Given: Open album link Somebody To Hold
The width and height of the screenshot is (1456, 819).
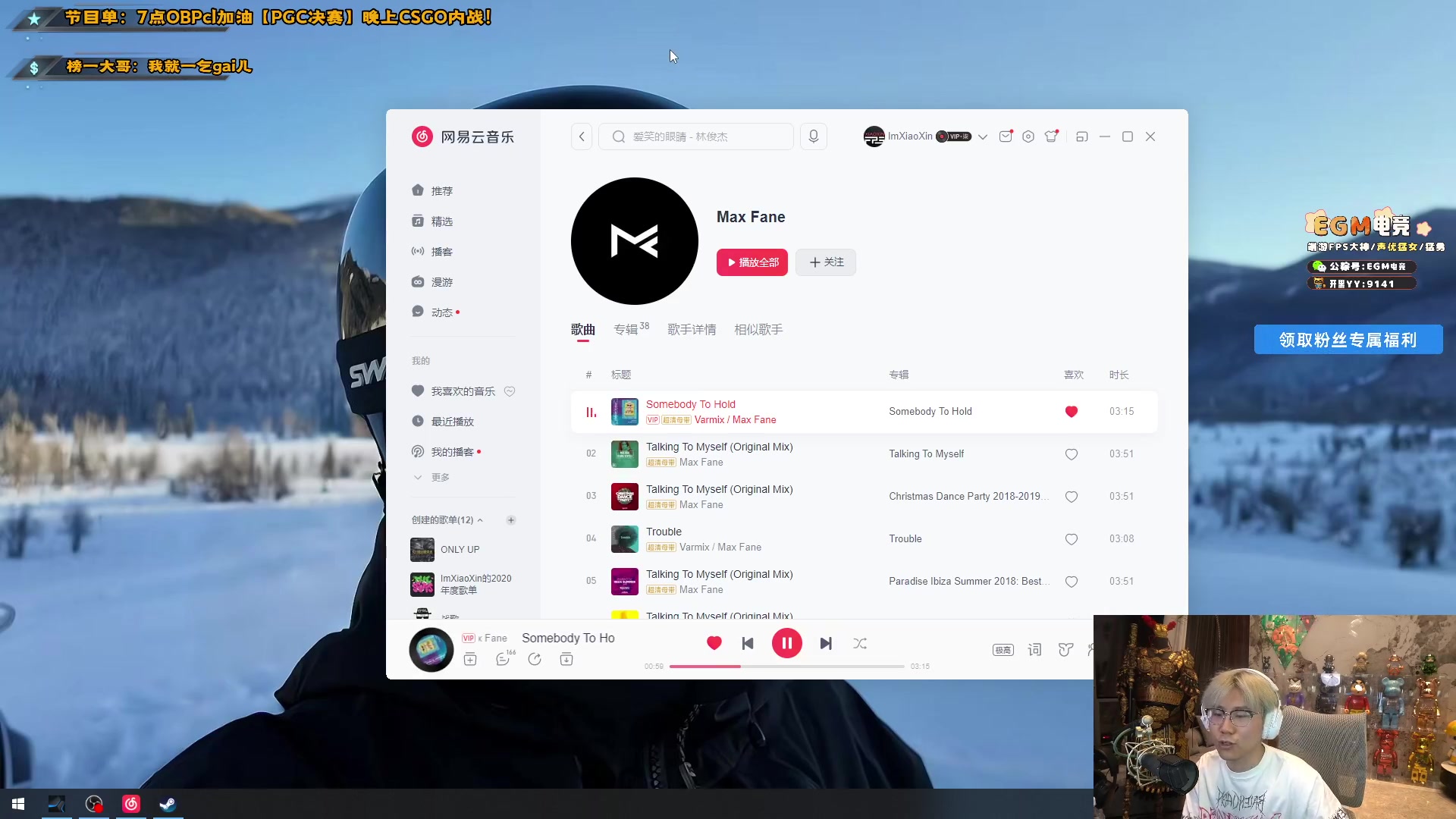Looking at the screenshot, I should tap(930, 411).
